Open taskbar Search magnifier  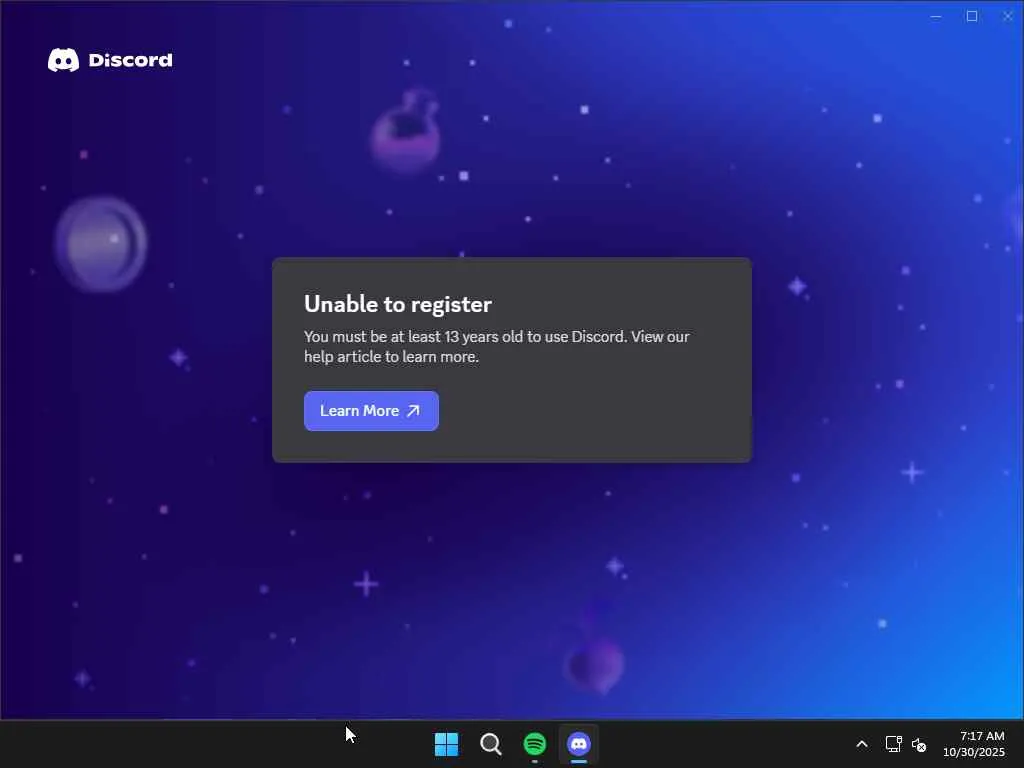point(490,744)
